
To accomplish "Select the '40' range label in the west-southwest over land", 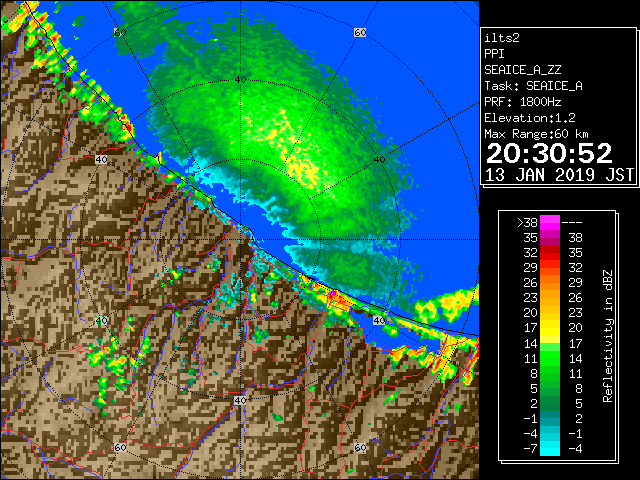I will [101, 320].
